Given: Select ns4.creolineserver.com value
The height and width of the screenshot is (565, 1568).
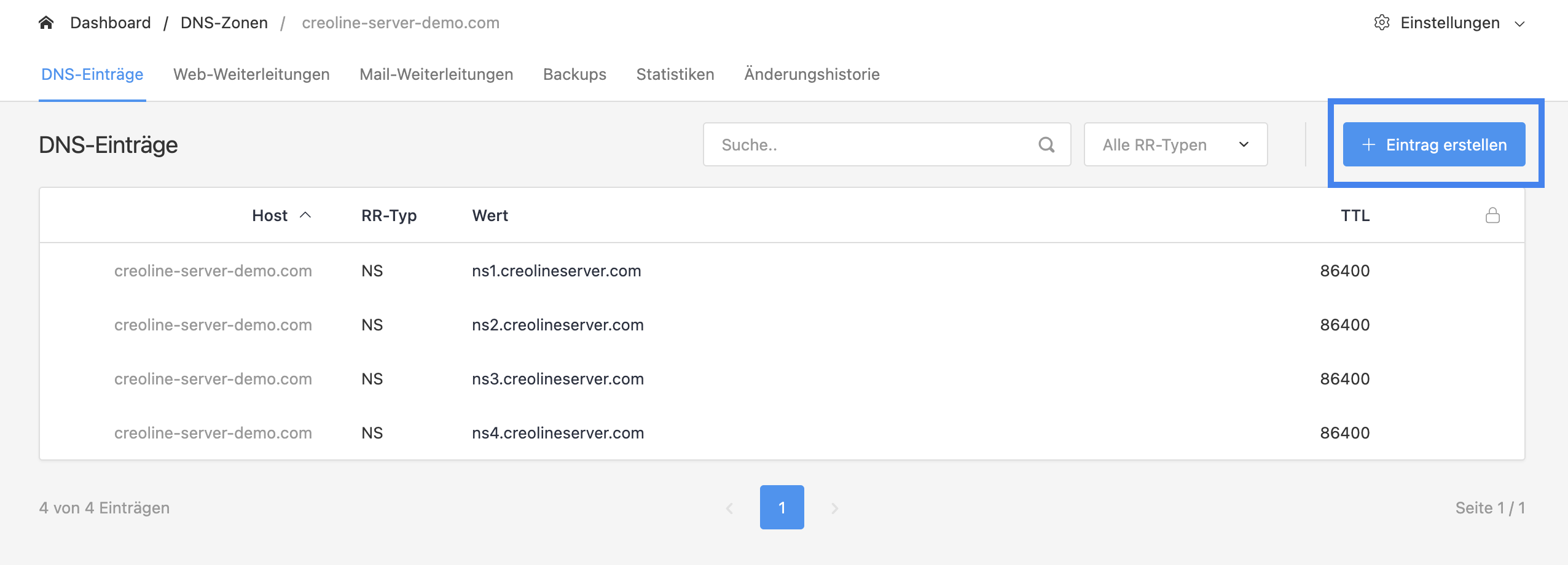Looking at the screenshot, I should (557, 433).
